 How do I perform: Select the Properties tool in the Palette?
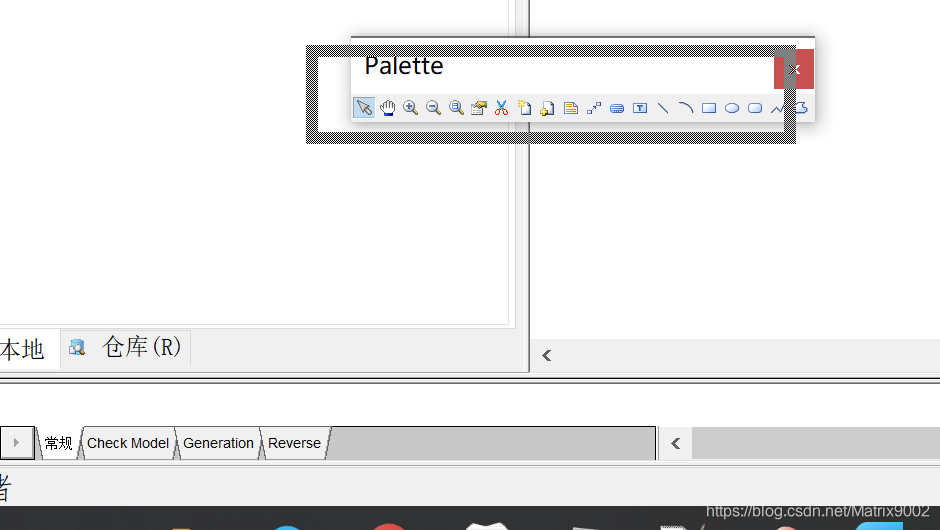478,108
